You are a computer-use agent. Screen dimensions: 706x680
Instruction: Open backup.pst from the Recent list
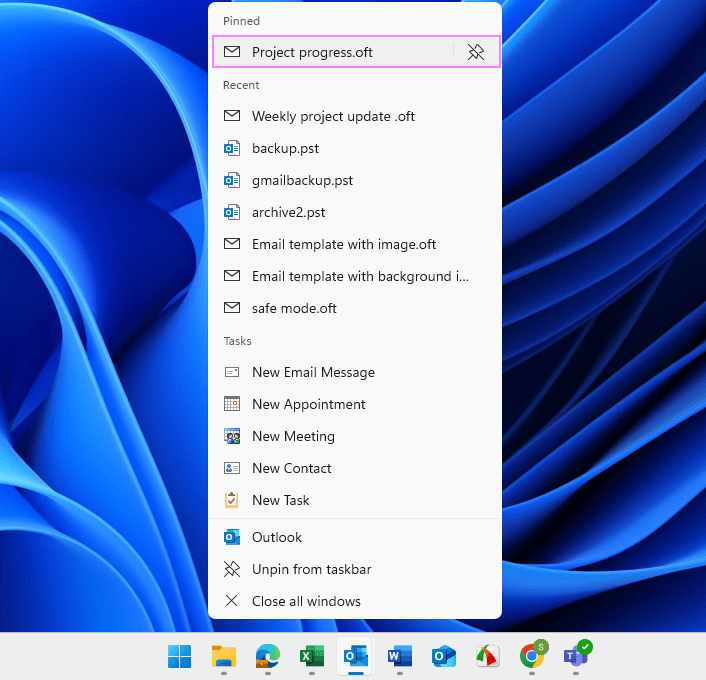point(355,148)
